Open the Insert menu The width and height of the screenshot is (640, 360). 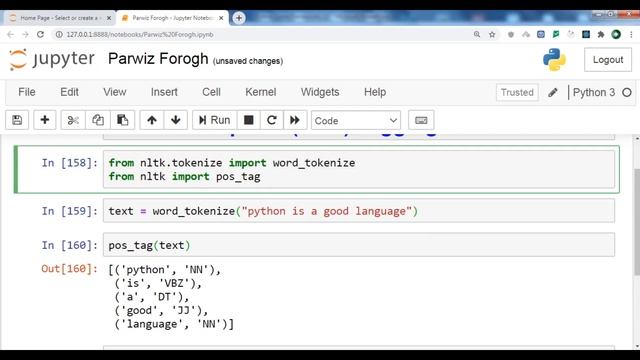[x=164, y=92]
